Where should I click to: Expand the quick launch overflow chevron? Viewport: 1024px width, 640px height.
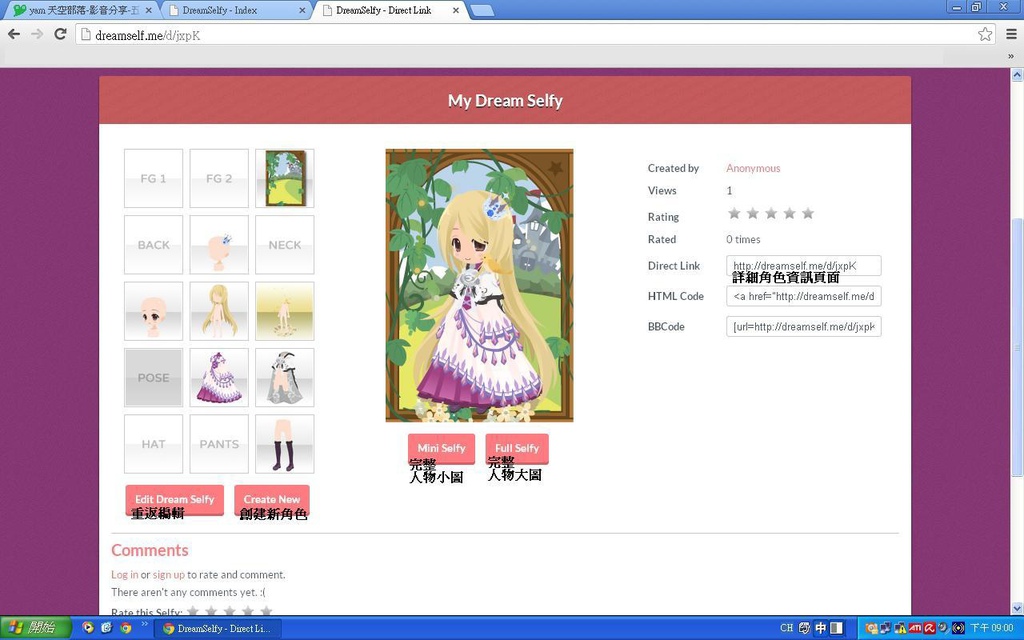pos(144,624)
